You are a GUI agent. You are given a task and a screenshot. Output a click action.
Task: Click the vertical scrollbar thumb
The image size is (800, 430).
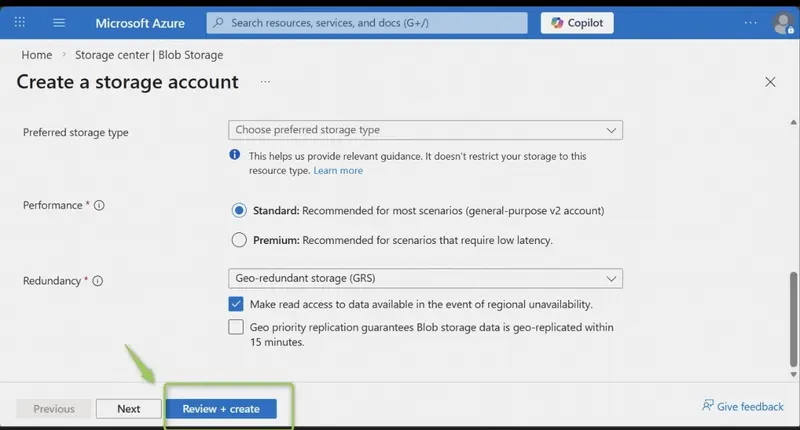pos(793,319)
